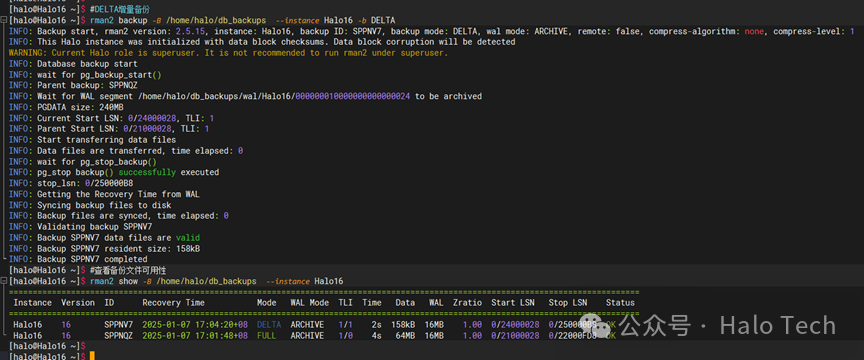Click 'Backup SPPNV7 resident size: 158kB' line
Image resolution: width=864 pixels, height=360 pixels.
coord(104,249)
